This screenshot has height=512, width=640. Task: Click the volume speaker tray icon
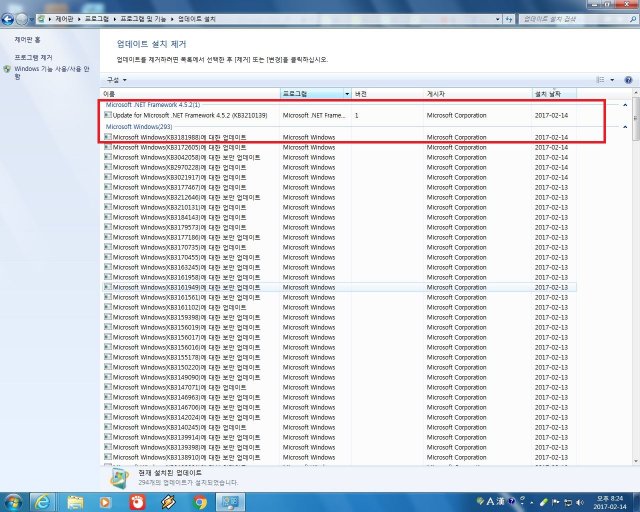click(x=580, y=502)
